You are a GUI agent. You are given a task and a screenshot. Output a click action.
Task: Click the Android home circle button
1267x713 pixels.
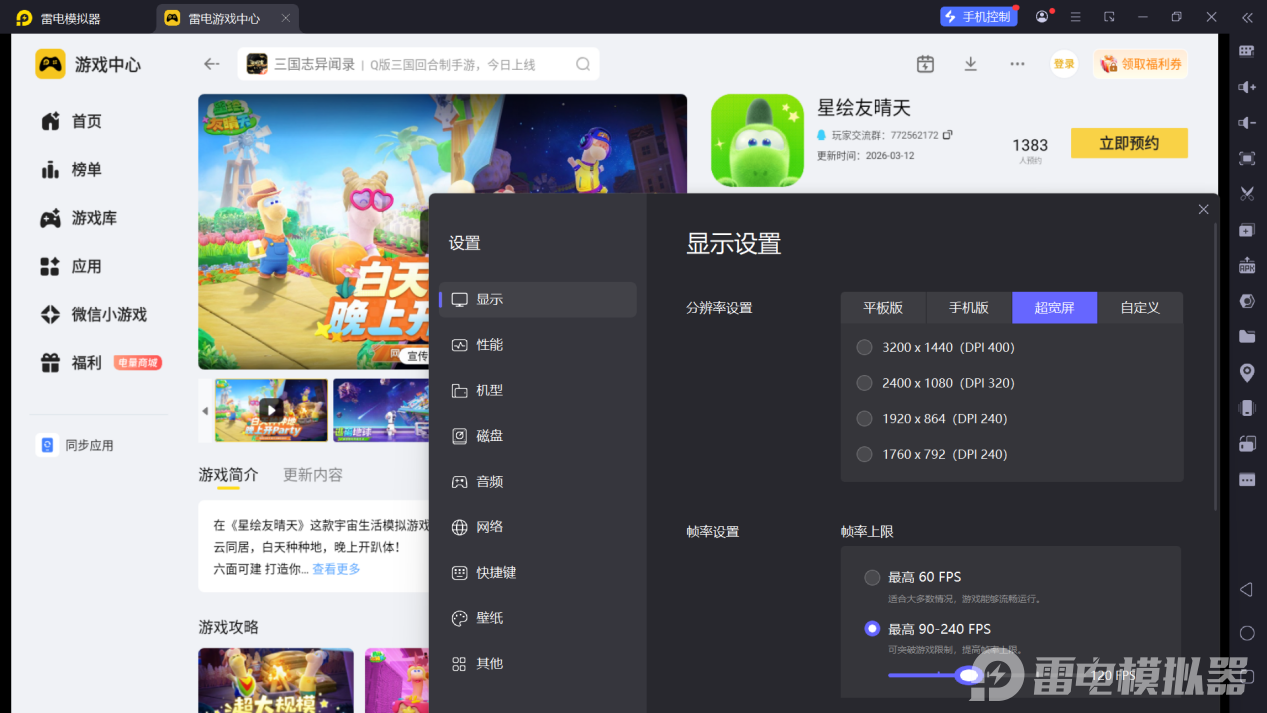coord(1246,633)
